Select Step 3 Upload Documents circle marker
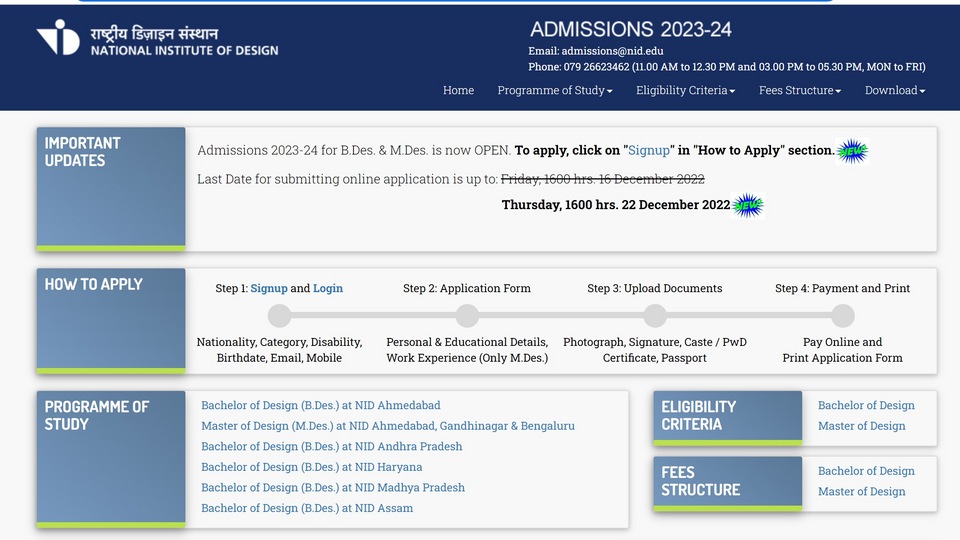The image size is (960, 540). (654, 316)
